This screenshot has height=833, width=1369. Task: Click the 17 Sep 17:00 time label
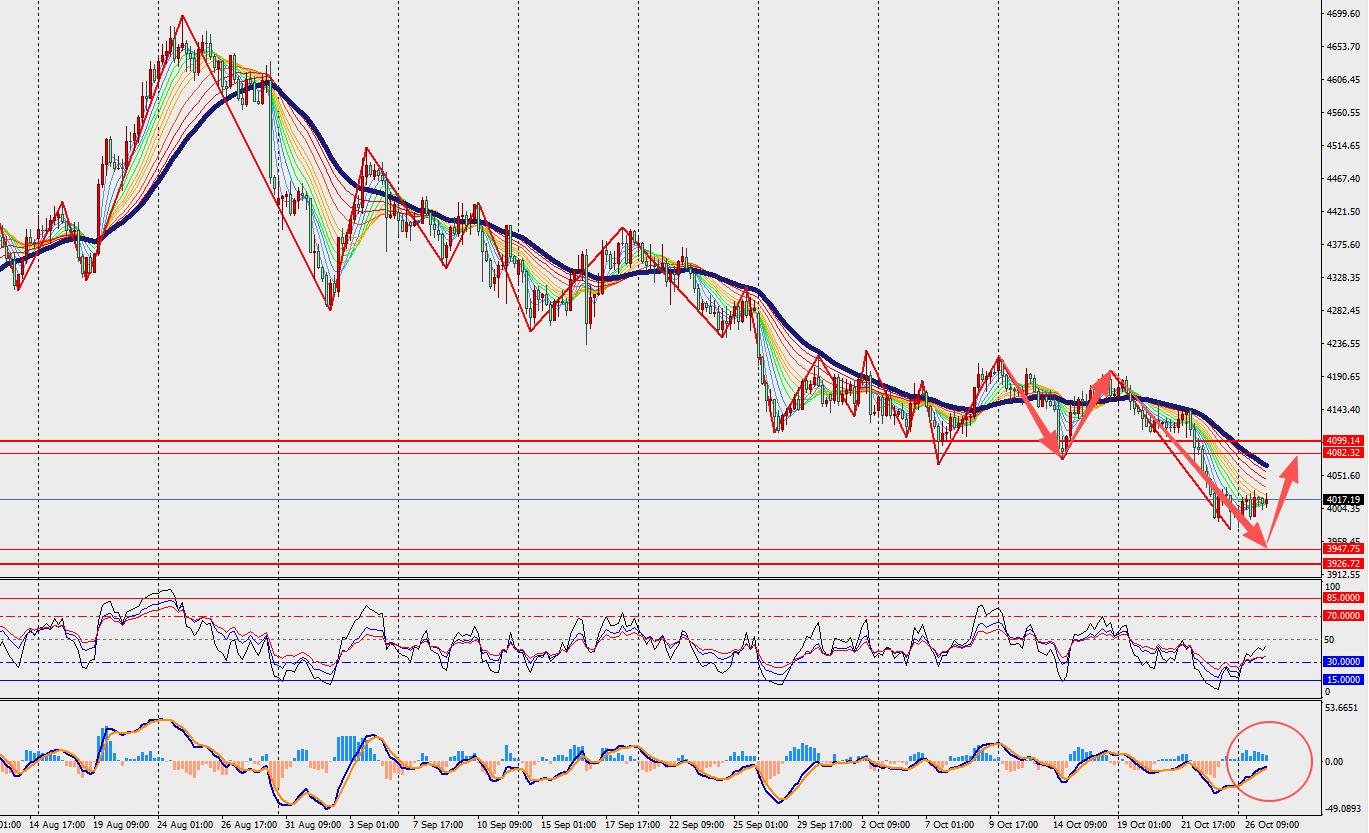point(632,826)
